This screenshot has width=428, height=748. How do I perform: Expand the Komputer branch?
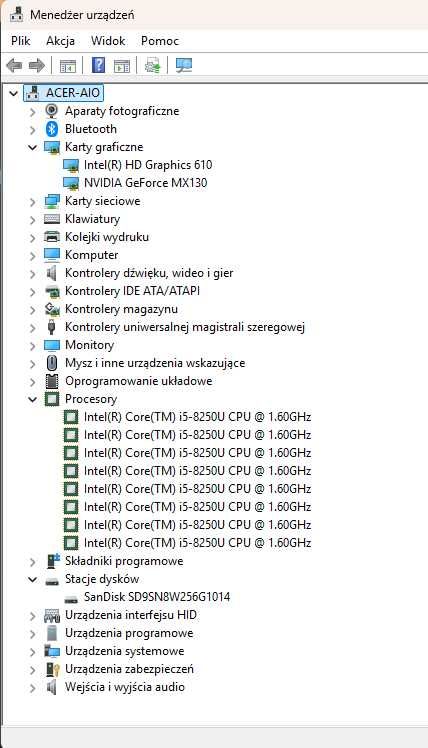click(x=32, y=256)
